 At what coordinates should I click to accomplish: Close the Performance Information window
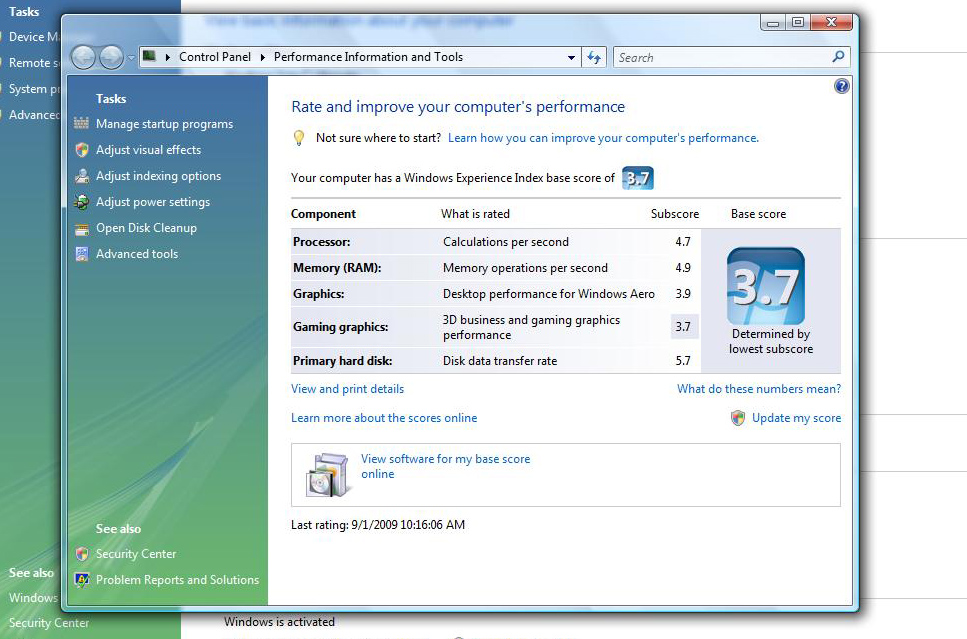[x=831, y=23]
